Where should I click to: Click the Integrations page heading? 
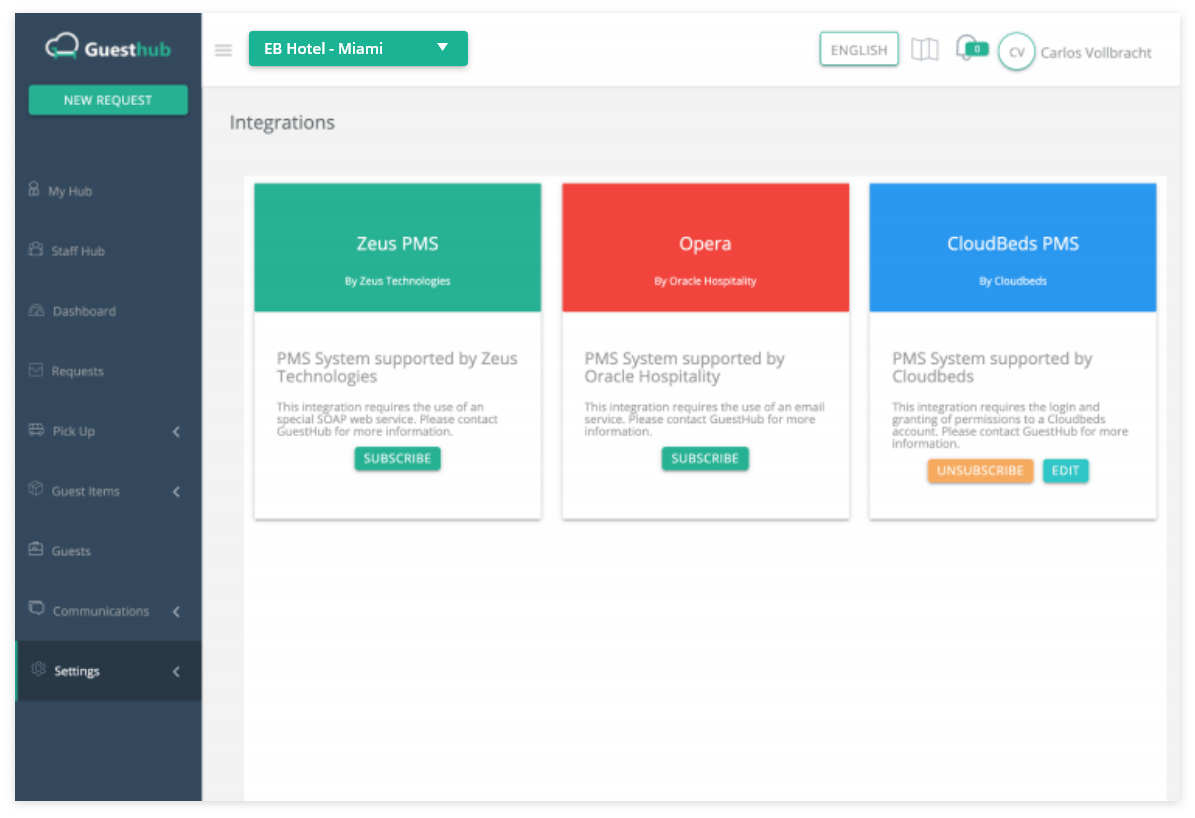coord(282,123)
